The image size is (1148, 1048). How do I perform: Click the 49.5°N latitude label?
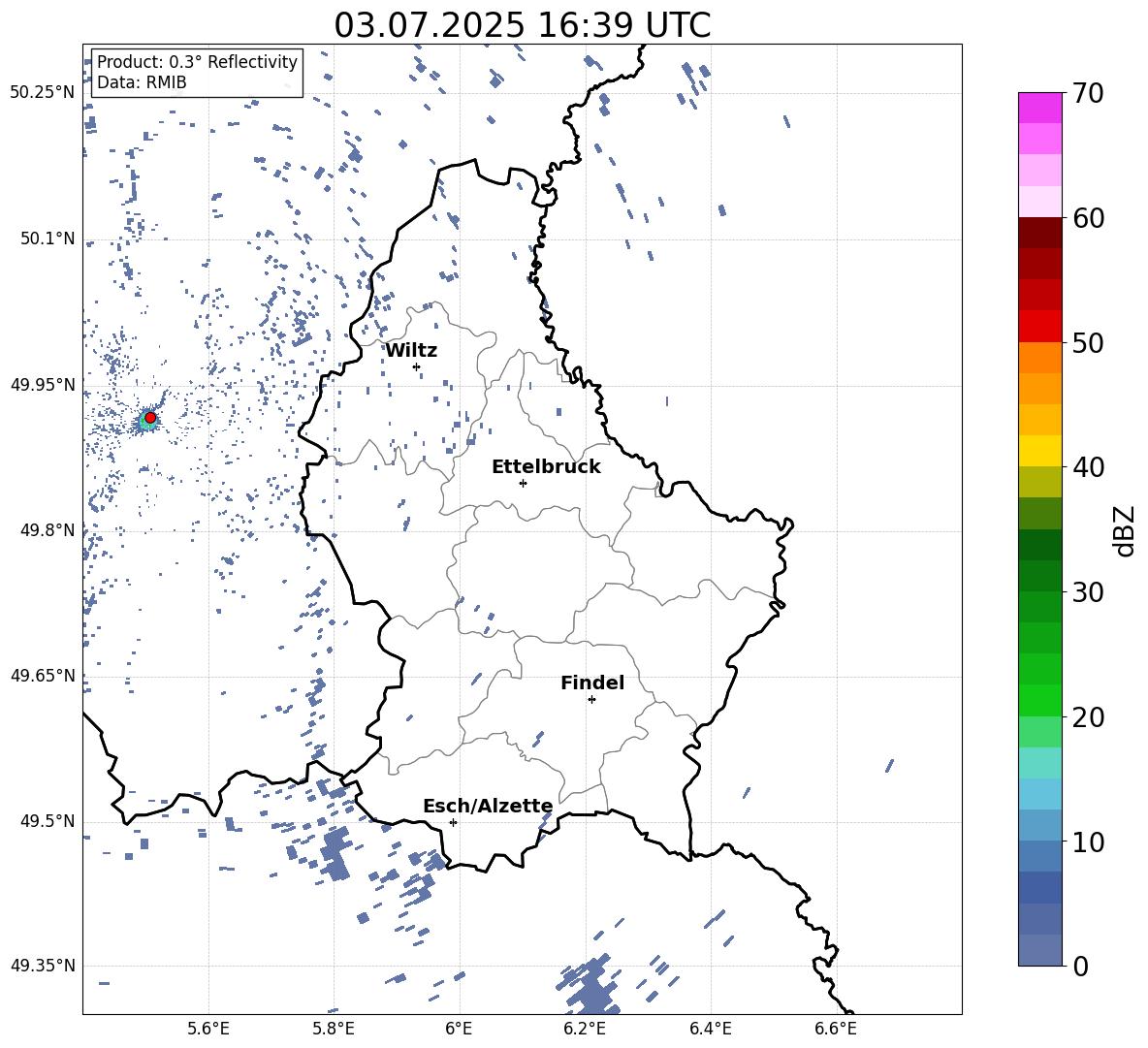tap(48, 821)
